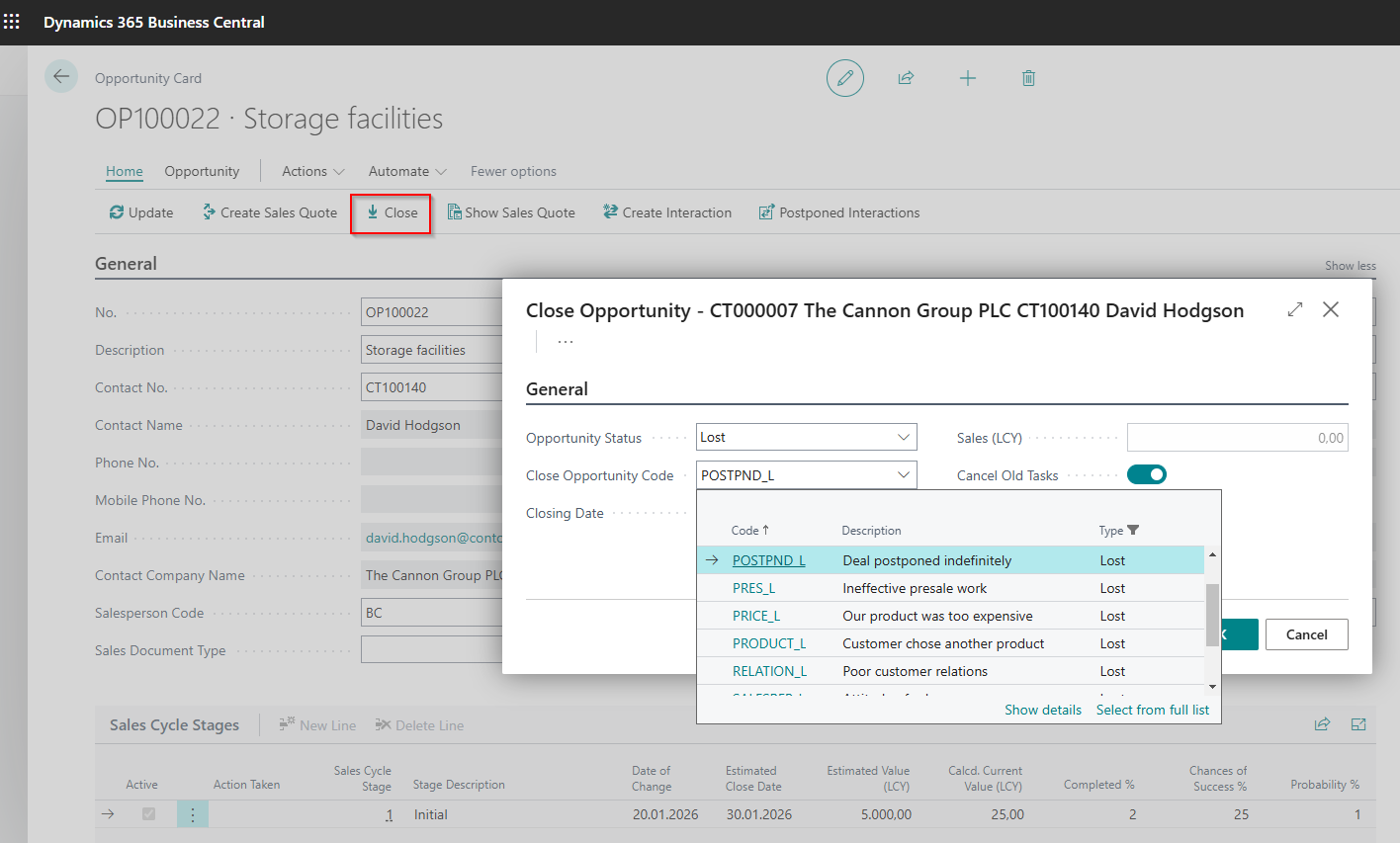Click Estimated Value cell 5.000,00
Screen dimensions: 1400x843
click(886, 814)
